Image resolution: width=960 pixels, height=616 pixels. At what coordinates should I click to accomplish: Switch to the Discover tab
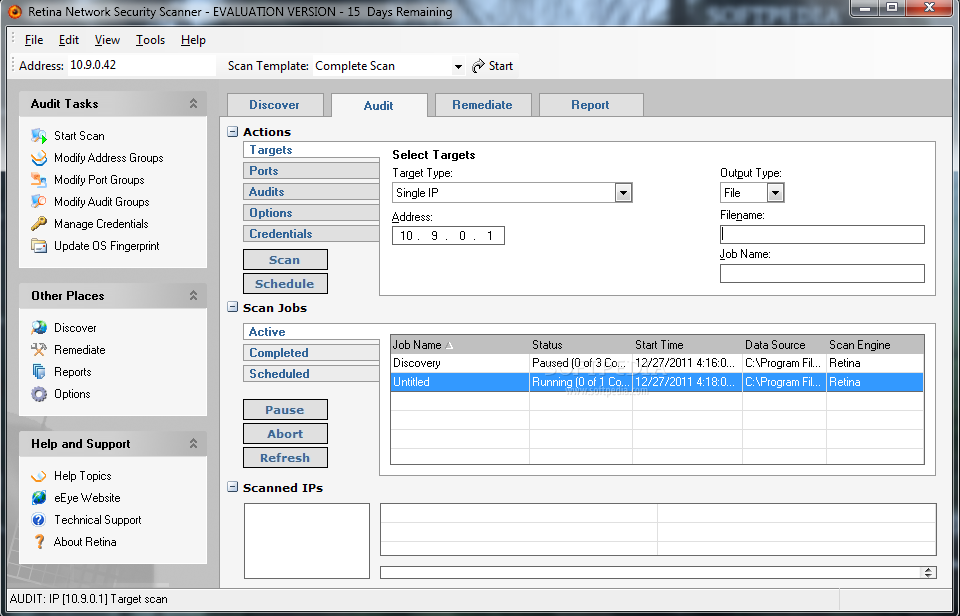[x=275, y=105]
